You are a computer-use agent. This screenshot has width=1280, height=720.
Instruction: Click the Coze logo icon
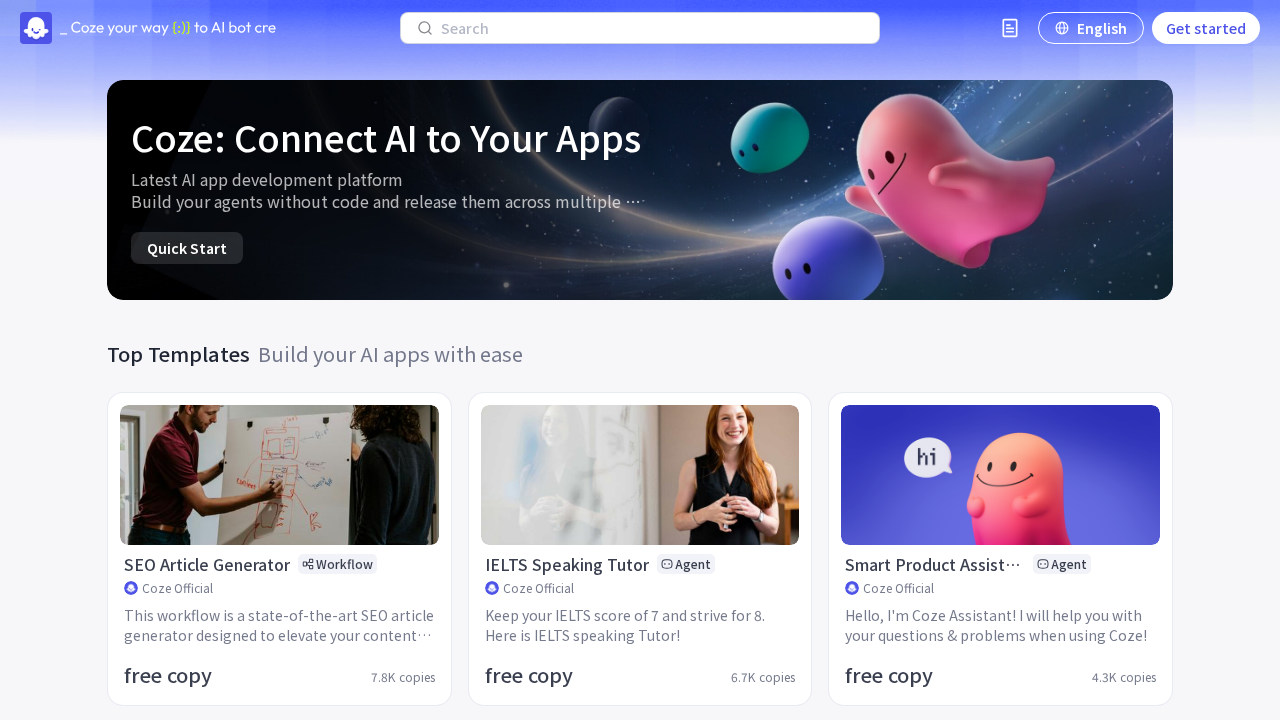point(36,28)
